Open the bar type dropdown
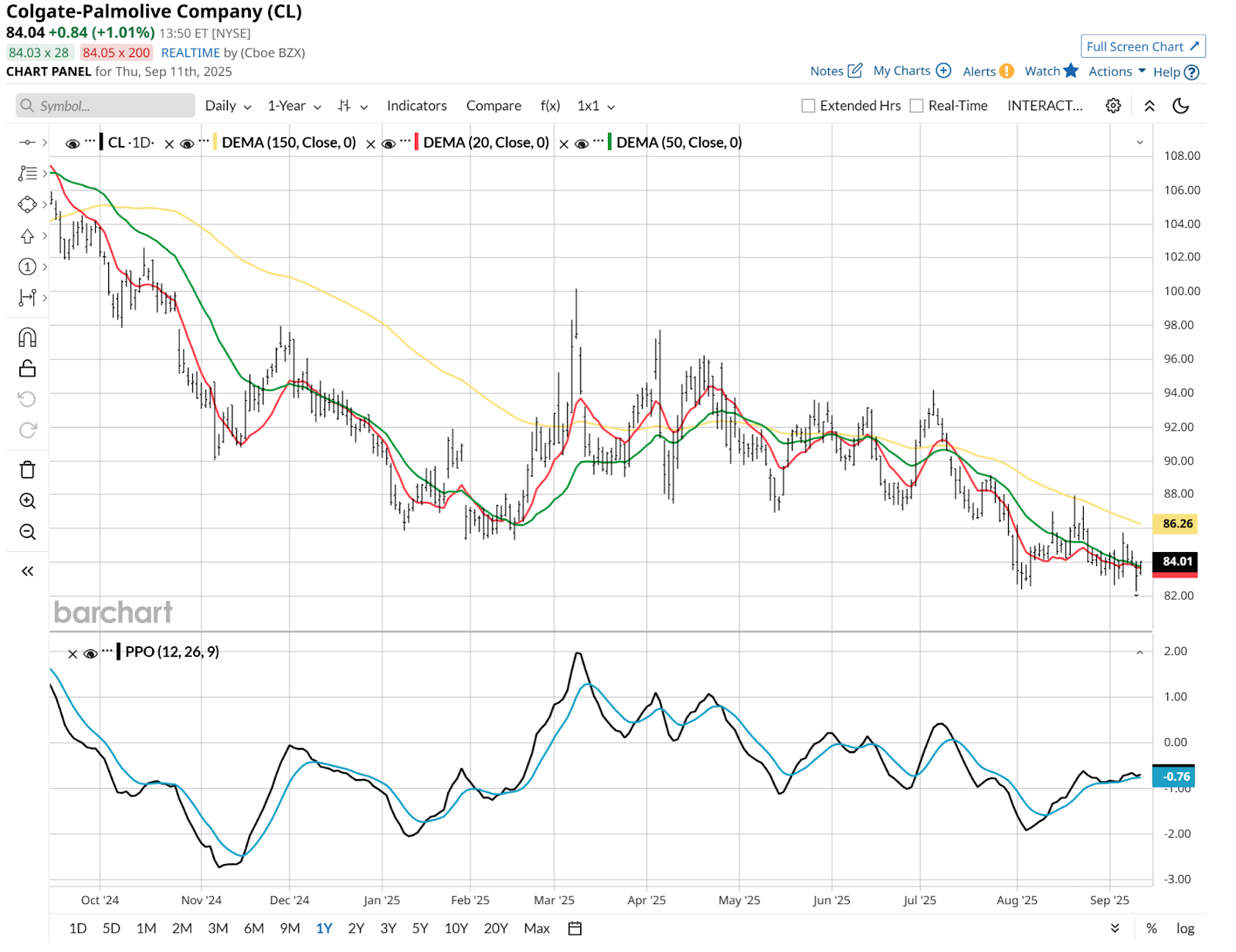The height and width of the screenshot is (952, 1236). 352,106
